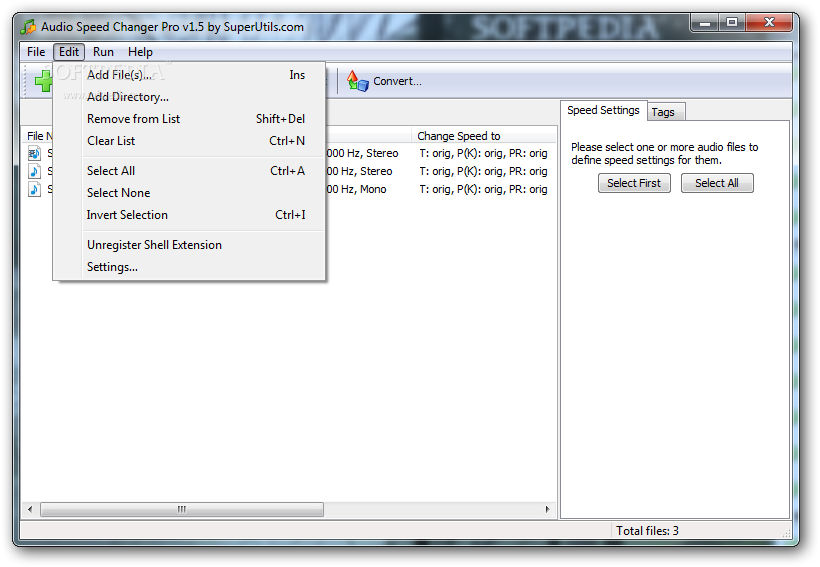Image resolution: width=820 pixels, height=567 pixels.
Task: Click the file icon in the row ending 000 Hz, Stereo
Action: [x=35, y=153]
